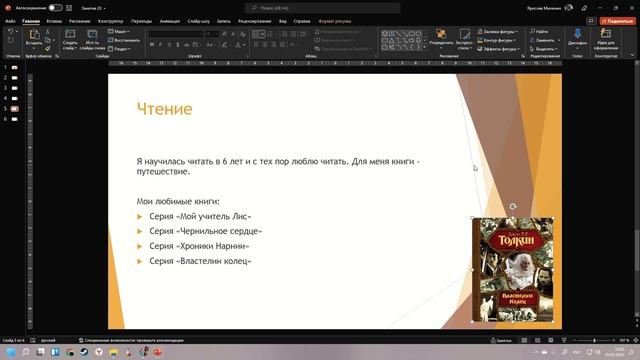640x360 pixels.
Task: Click the Format Painter brush icon
Action: coord(48,49)
